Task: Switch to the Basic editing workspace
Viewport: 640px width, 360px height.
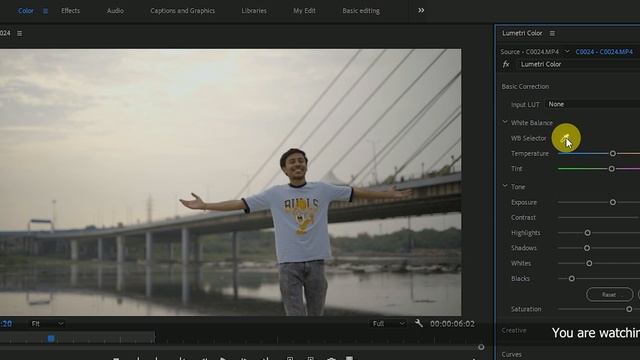Action: 361,11
